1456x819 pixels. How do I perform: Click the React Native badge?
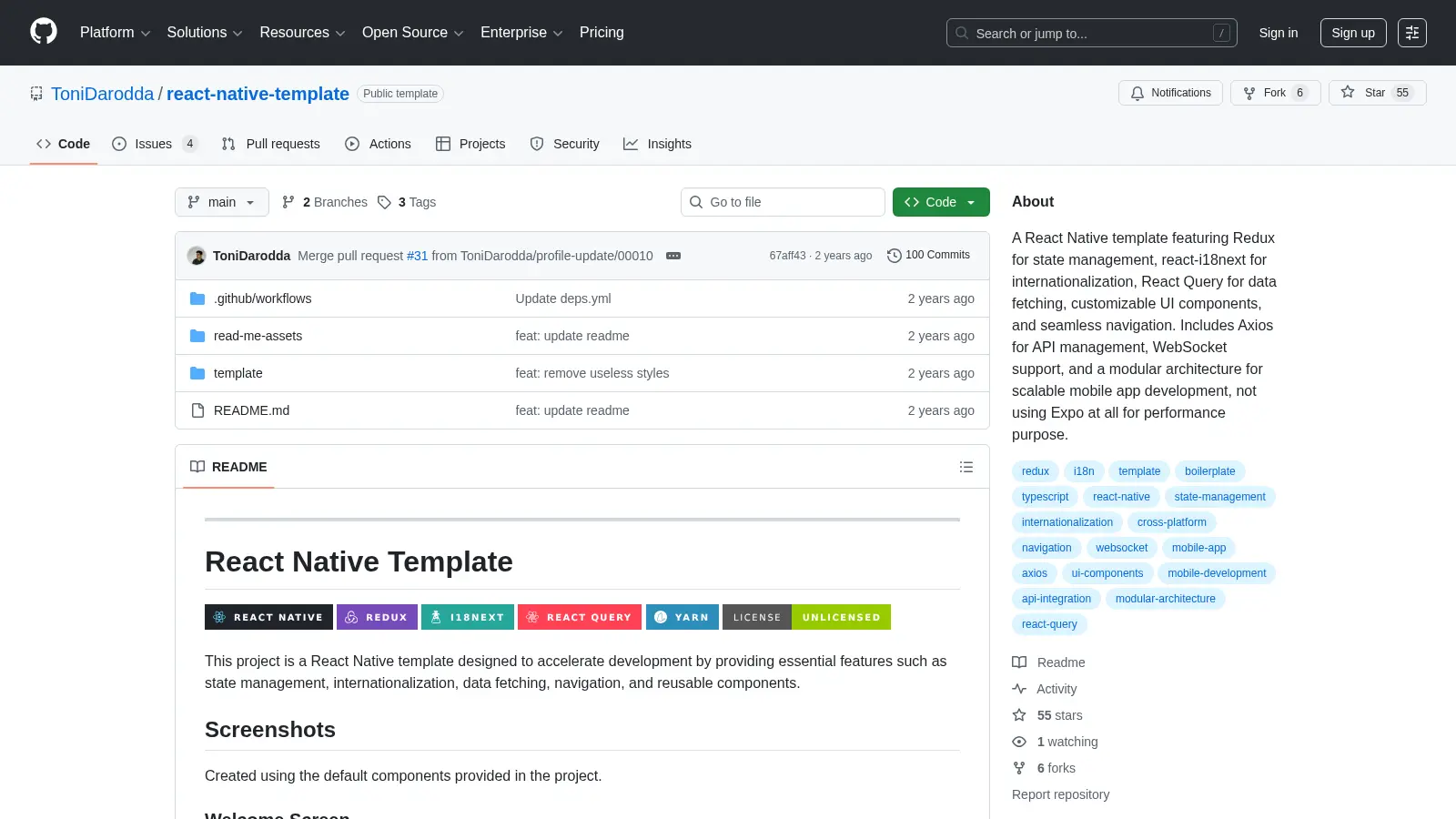[x=268, y=617]
